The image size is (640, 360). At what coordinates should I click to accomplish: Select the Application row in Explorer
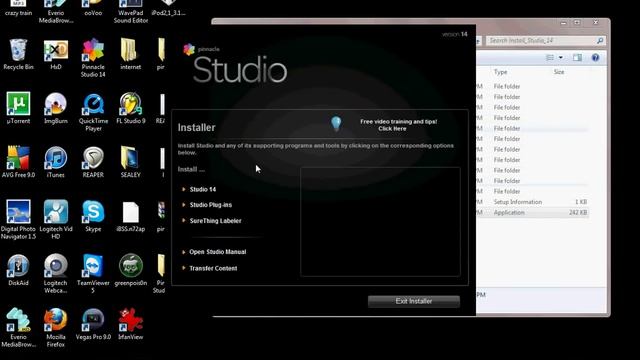pyautogui.click(x=532, y=213)
